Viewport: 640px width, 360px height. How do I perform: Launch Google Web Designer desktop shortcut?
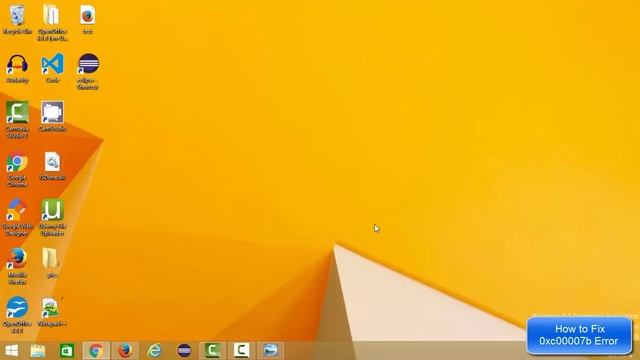17,218
